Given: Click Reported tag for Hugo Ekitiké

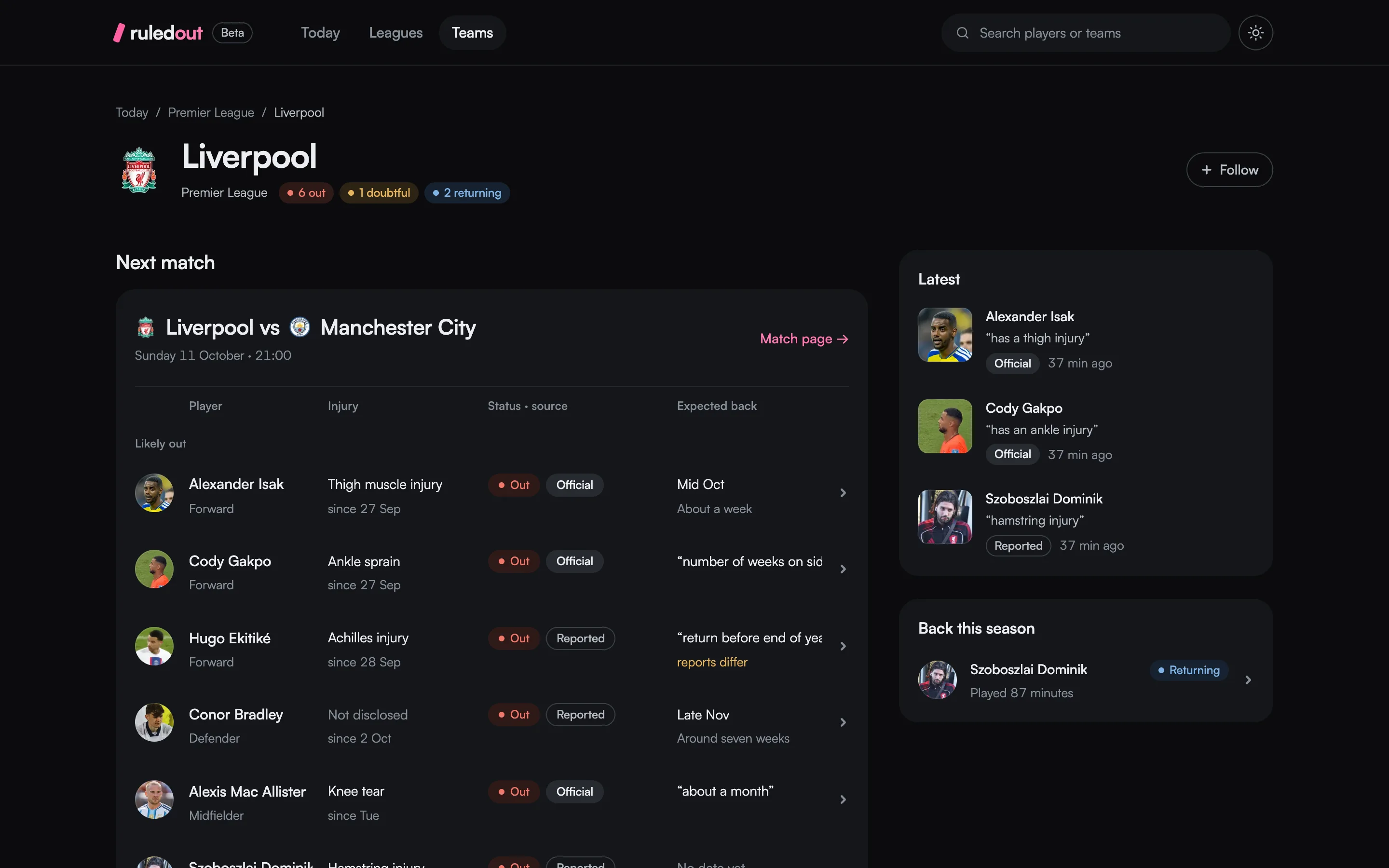Looking at the screenshot, I should [580, 638].
